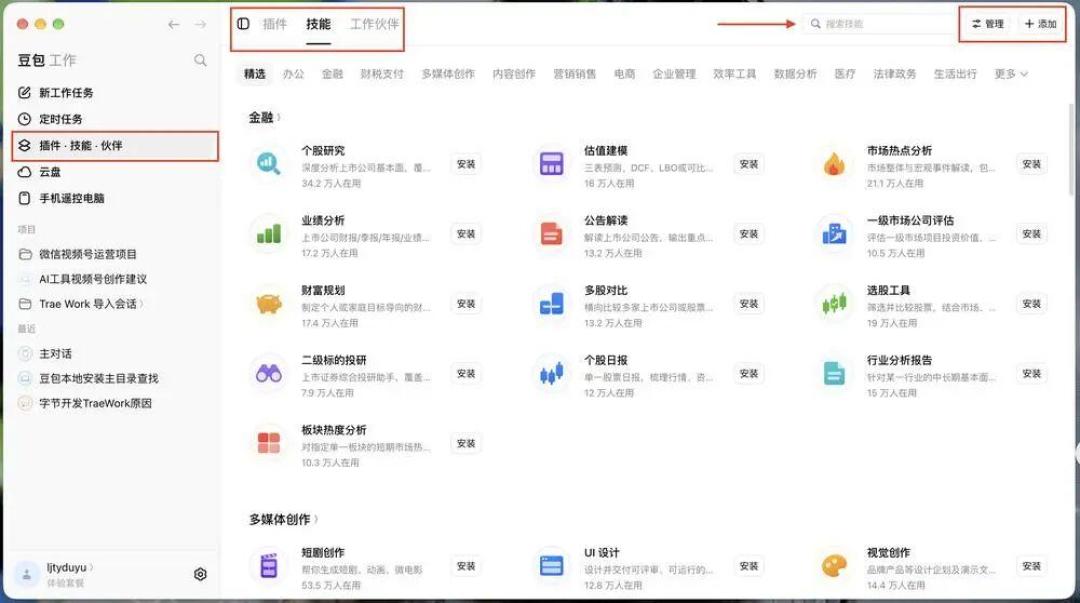Click the 业绩分析 bar chart icon

pos(269,234)
